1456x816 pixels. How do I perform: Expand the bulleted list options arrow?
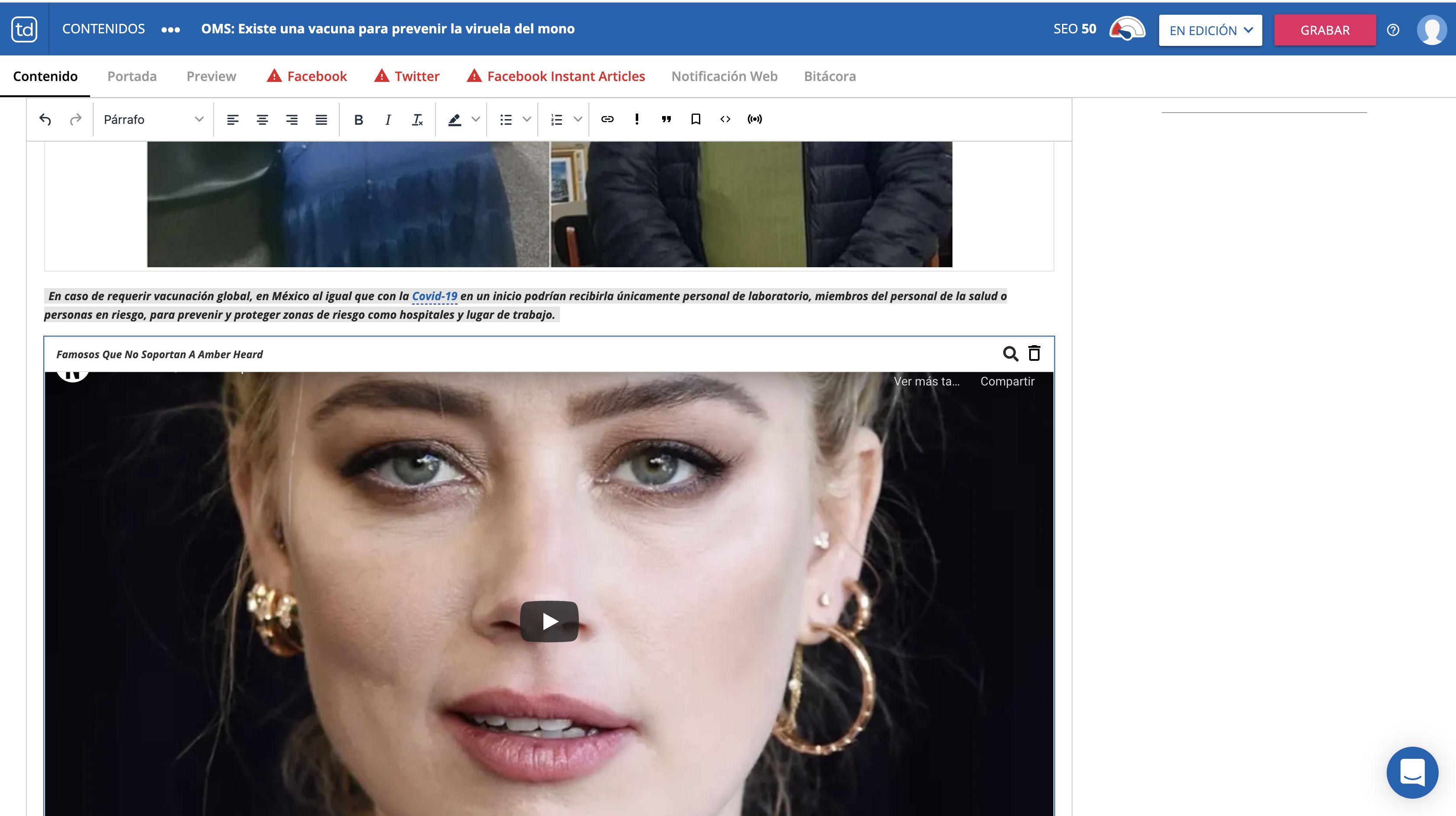pos(527,119)
